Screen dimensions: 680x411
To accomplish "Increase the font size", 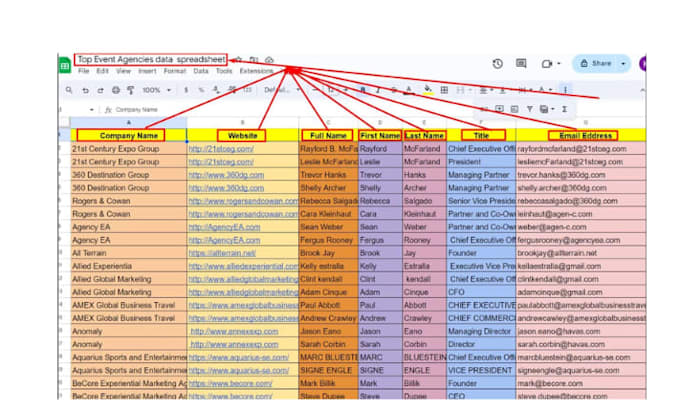I will (346, 90).
